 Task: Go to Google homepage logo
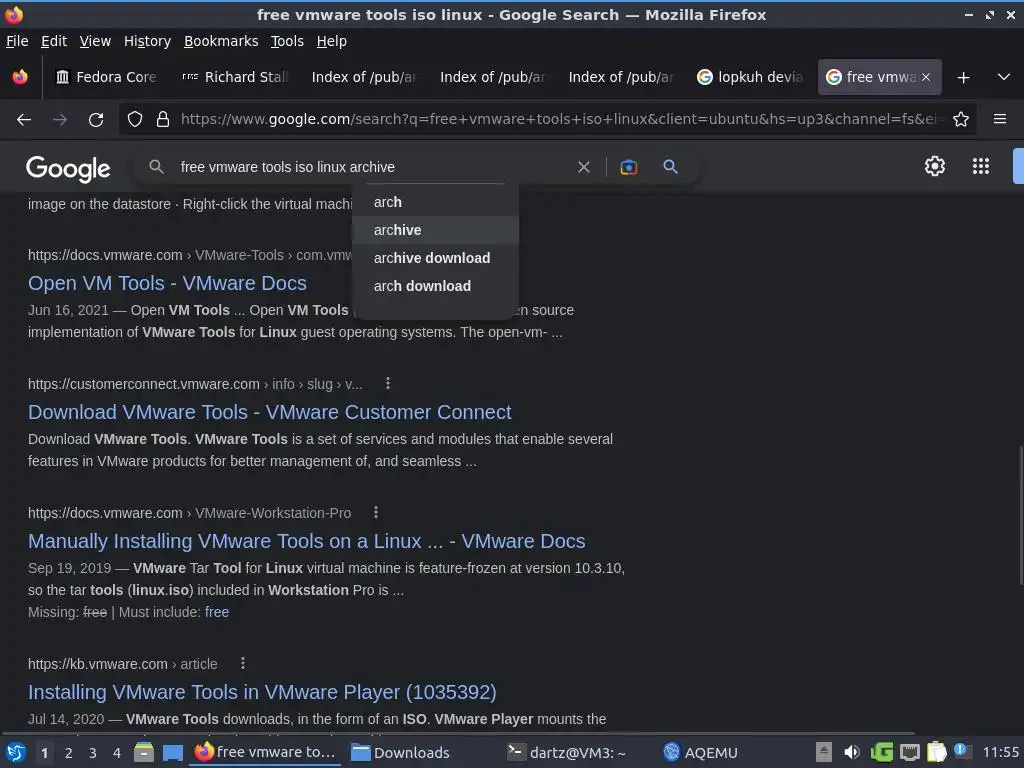tap(68, 168)
